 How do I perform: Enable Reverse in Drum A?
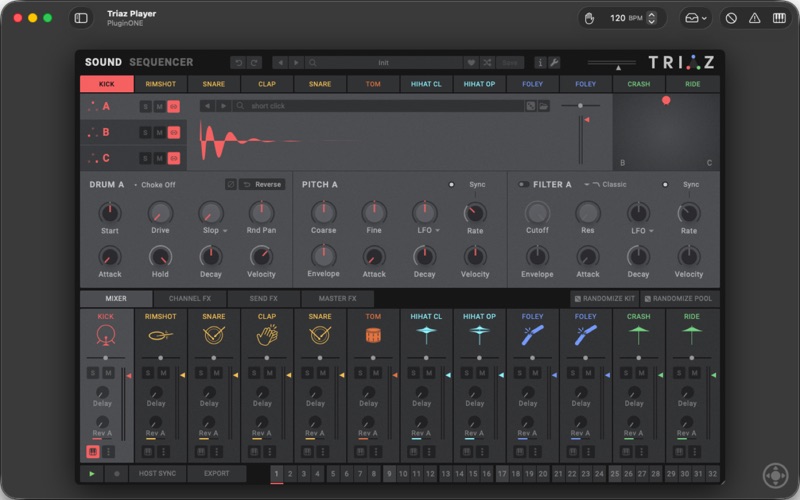click(x=262, y=185)
